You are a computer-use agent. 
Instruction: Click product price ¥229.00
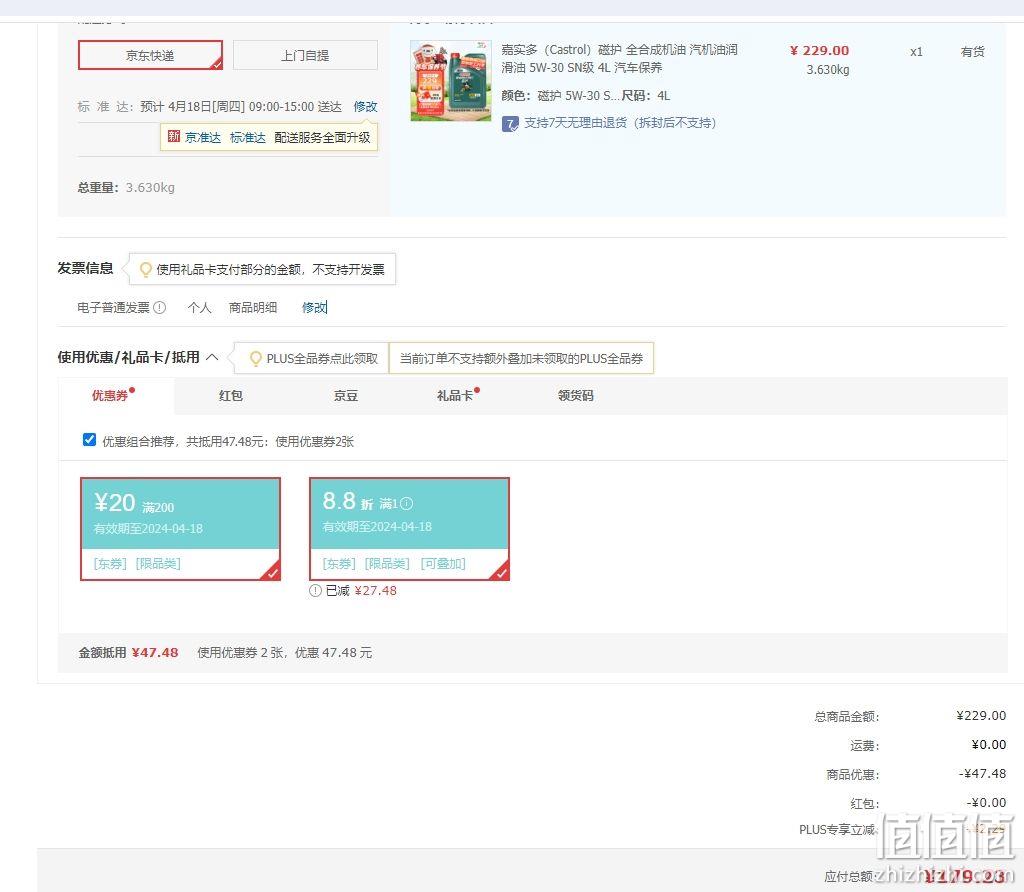(x=819, y=50)
